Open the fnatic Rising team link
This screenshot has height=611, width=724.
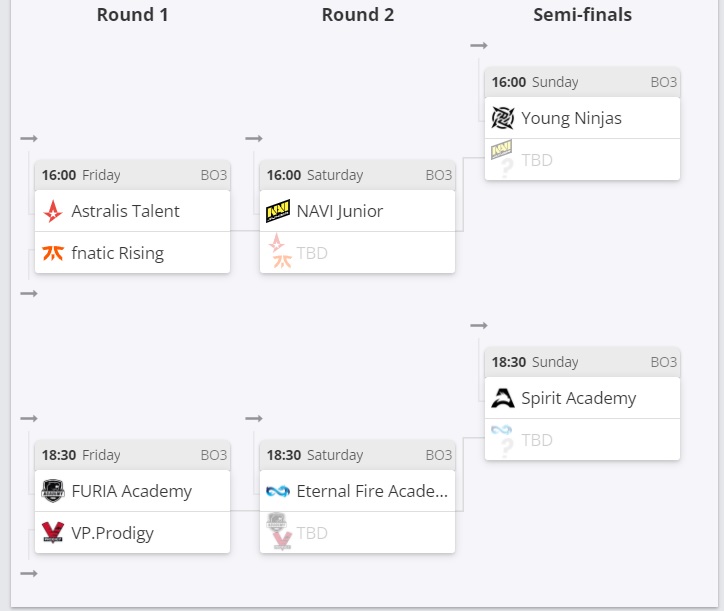tap(117, 253)
